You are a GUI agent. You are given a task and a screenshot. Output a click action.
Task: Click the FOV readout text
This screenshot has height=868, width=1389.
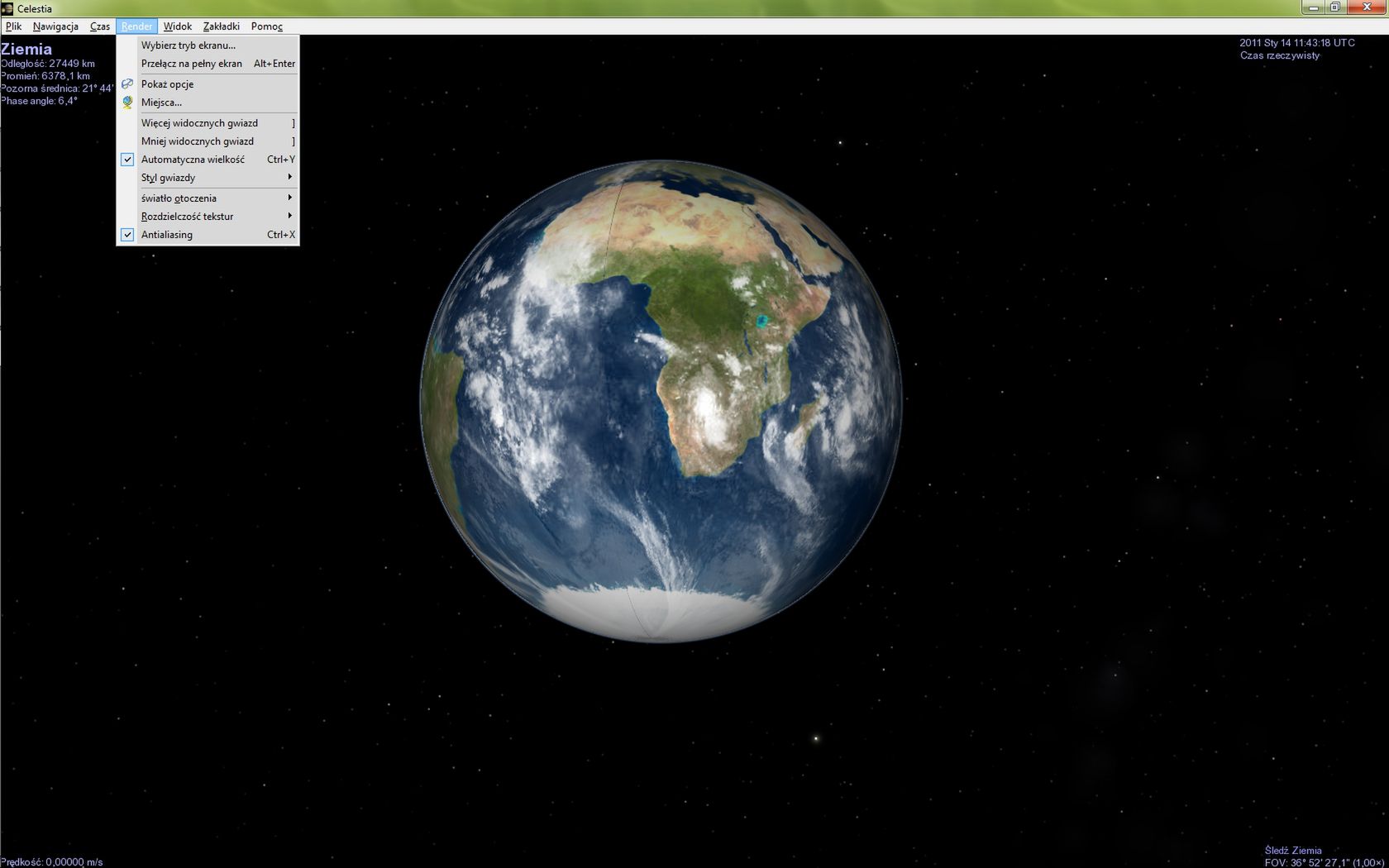click(1325, 862)
